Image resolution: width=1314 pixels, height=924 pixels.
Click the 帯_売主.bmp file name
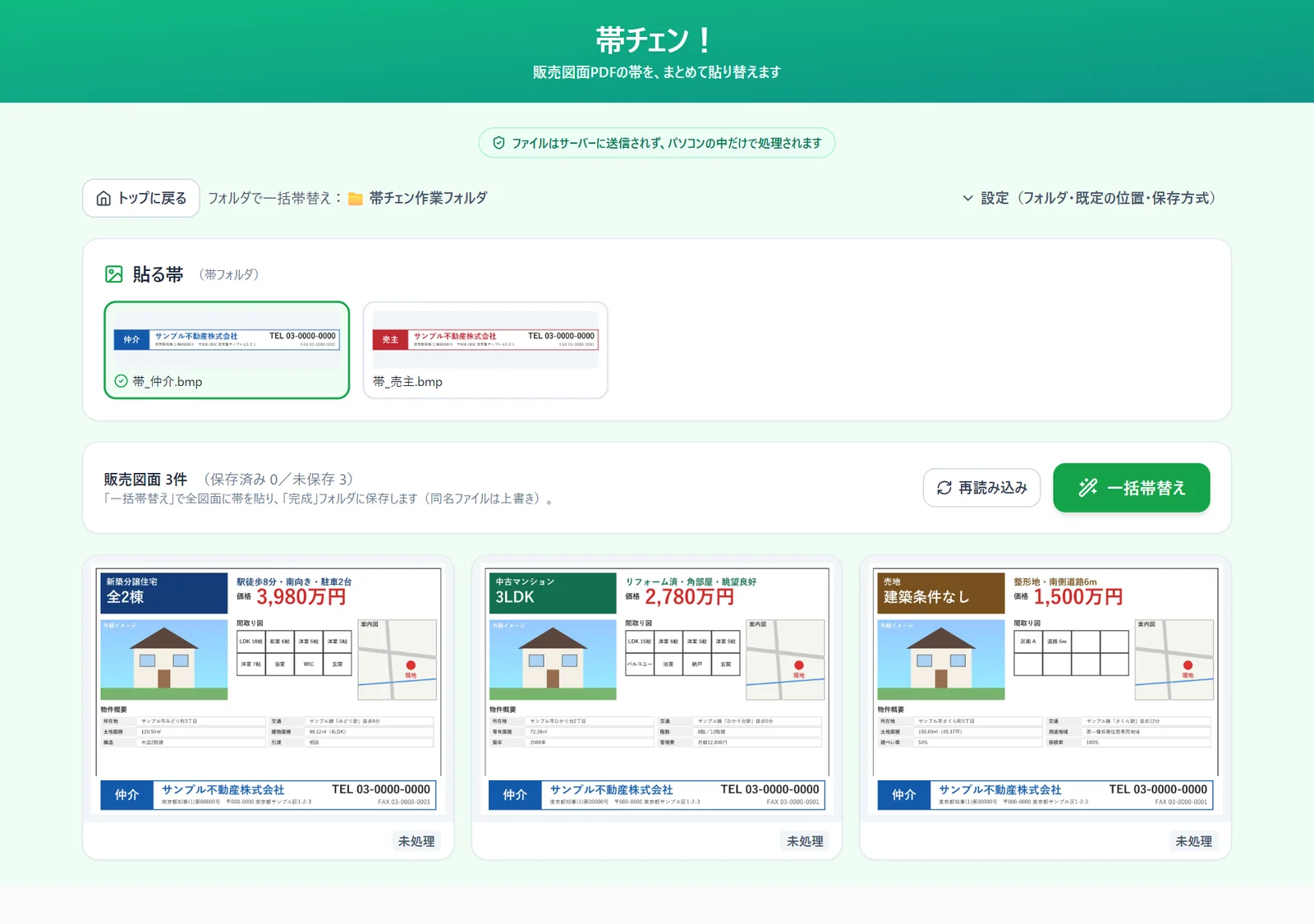pos(407,381)
